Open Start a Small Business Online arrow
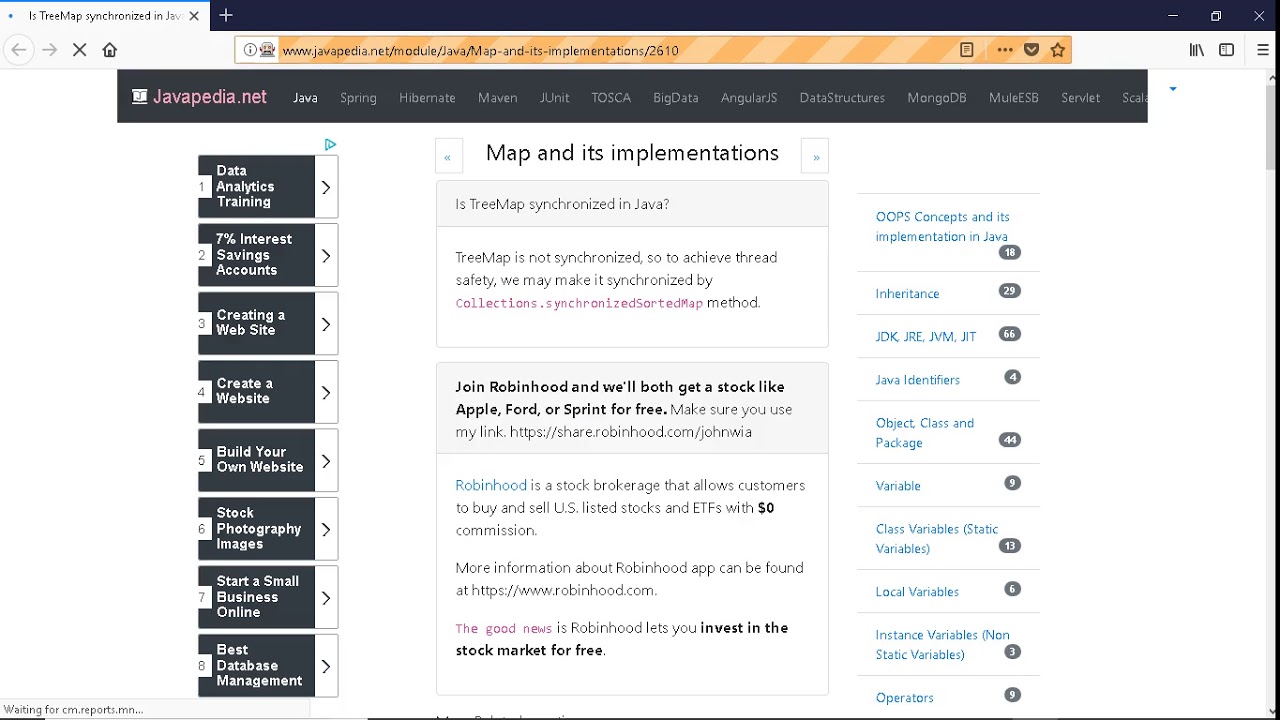Screen dimensions: 1280x720 pyautogui.click(x=326, y=598)
